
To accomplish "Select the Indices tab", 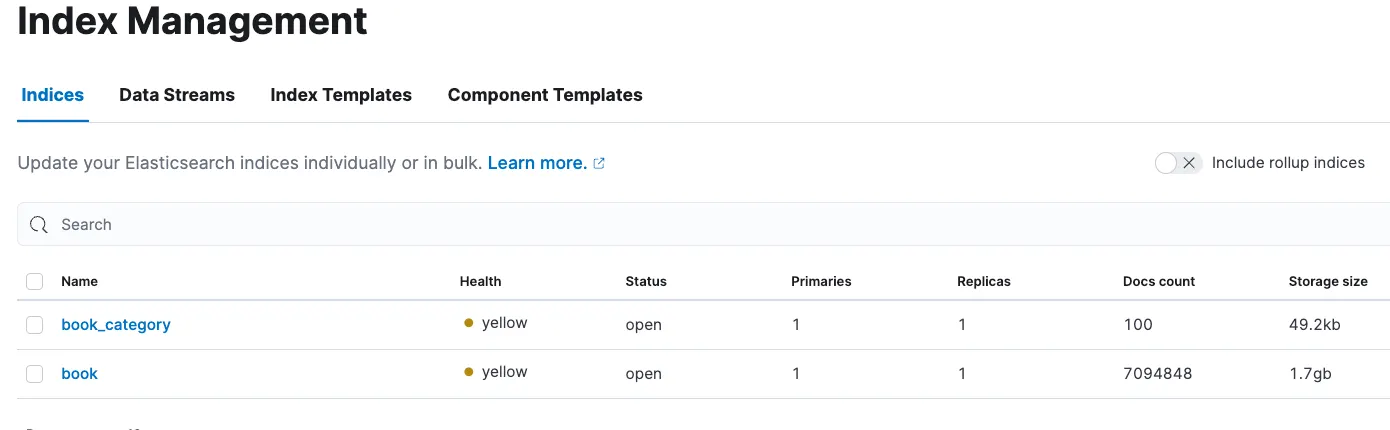I will coord(52,95).
